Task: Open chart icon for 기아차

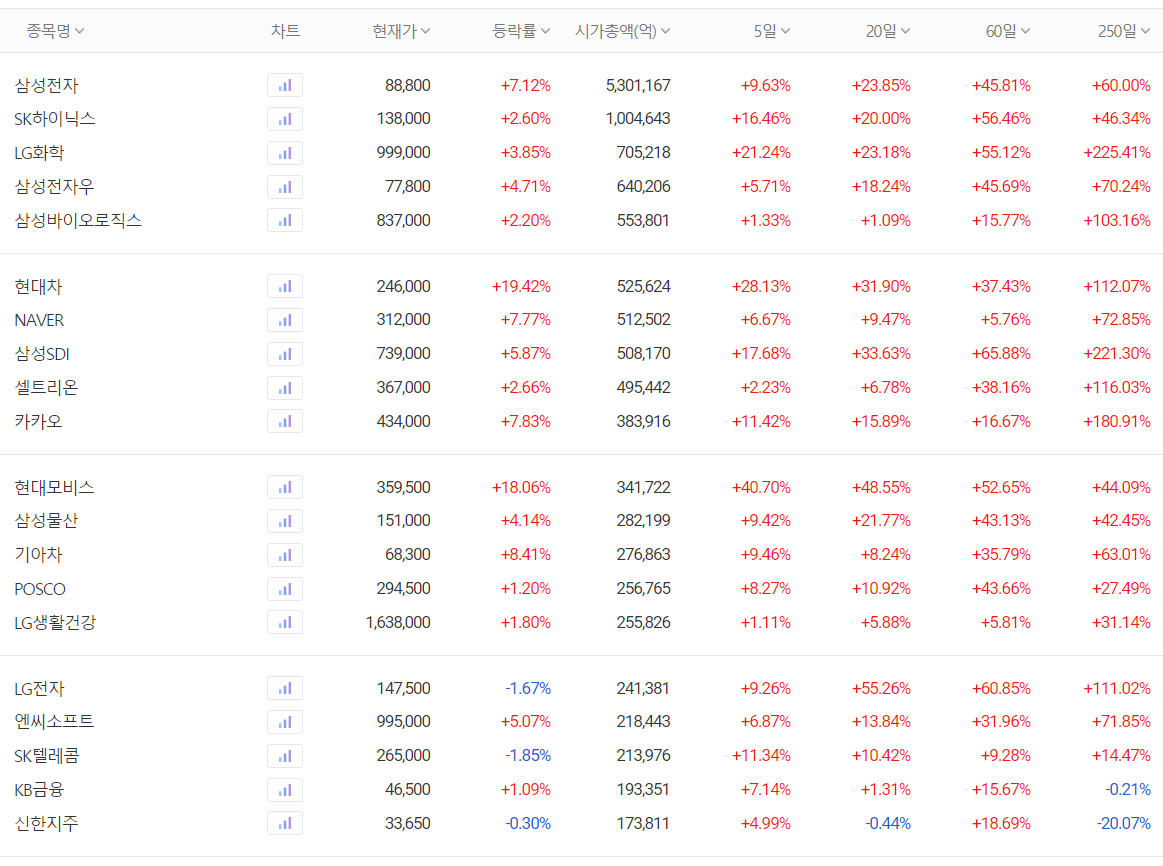Action: (285, 555)
